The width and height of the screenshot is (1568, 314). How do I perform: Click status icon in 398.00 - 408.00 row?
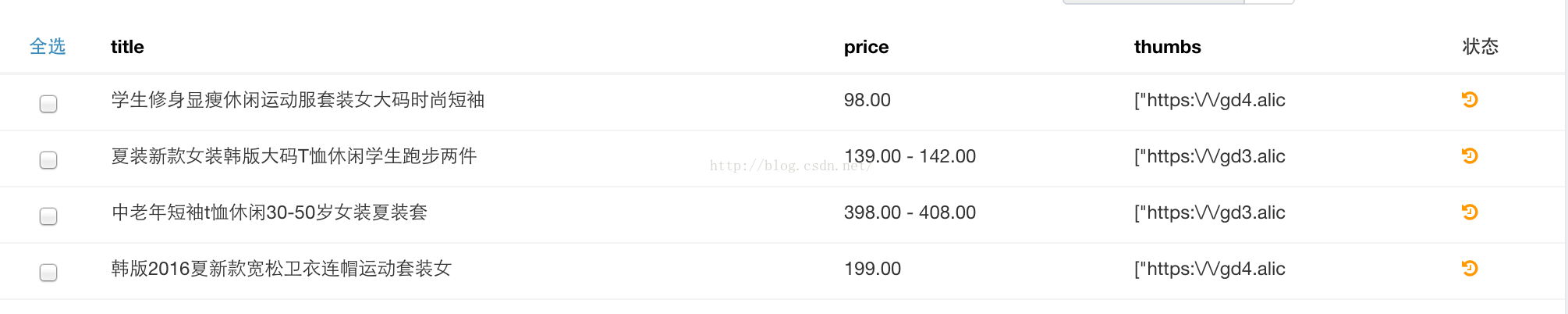1470,212
